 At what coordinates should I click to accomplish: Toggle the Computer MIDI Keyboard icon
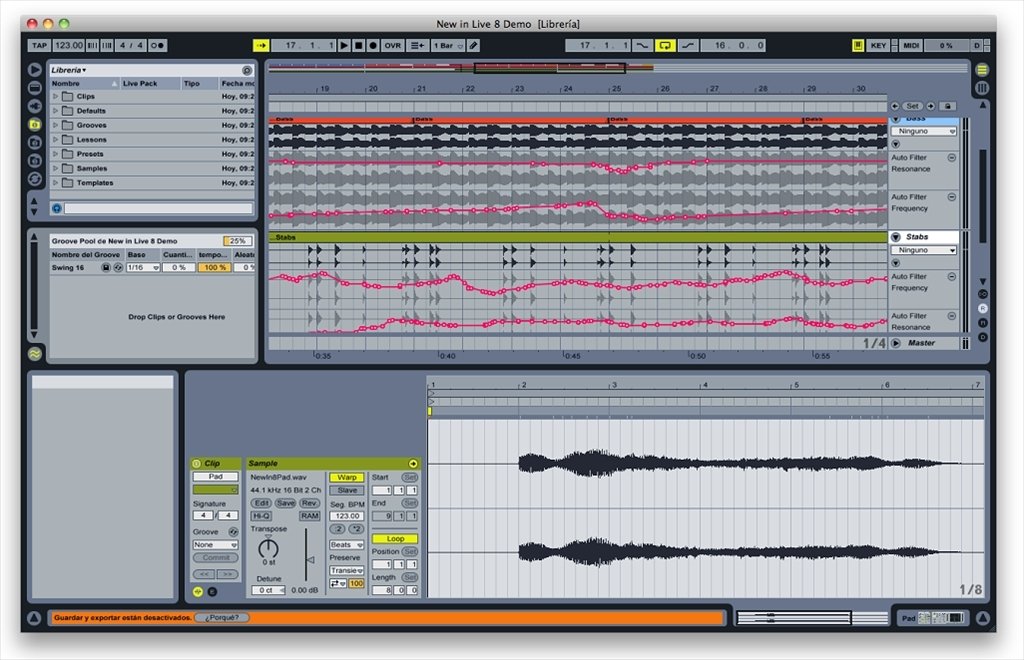click(x=857, y=46)
